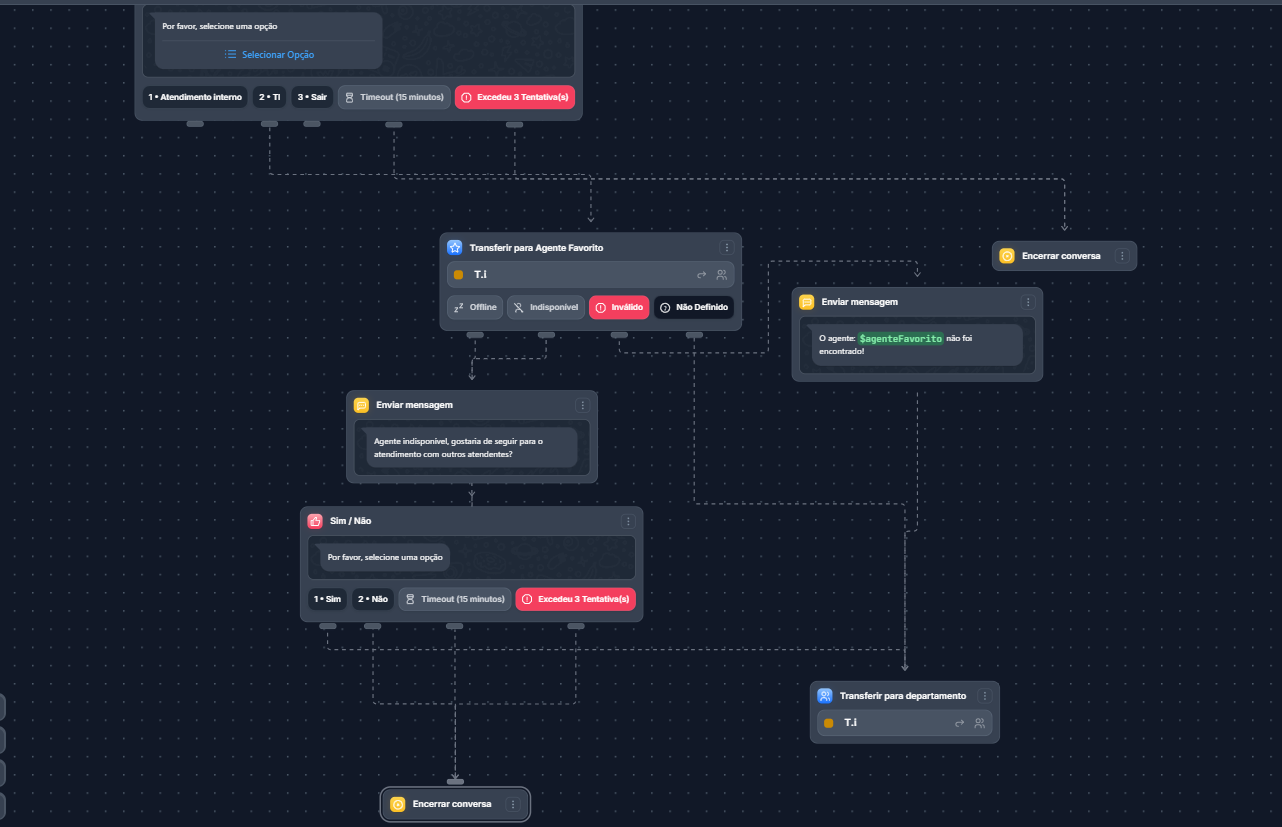The height and width of the screenshot is (827, 1282).
Task: Click the T.I label in Transferir para Agente Favorito
Action: coord(480,274)
